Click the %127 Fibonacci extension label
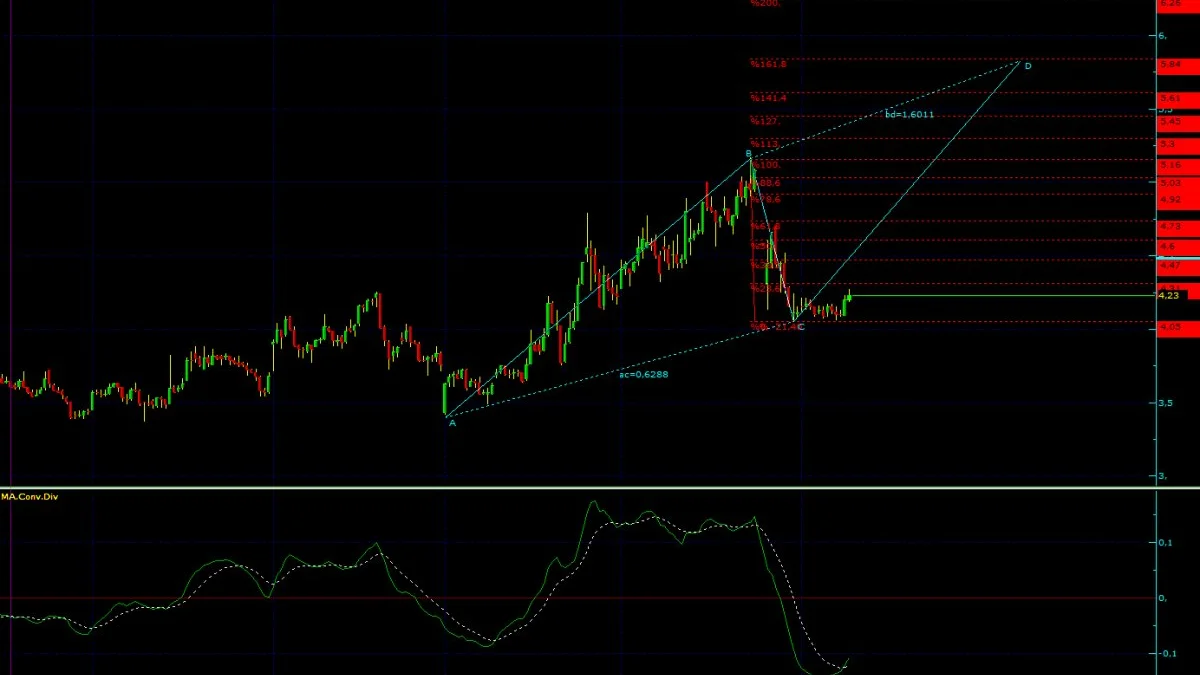The image size is (1200, 675). pos(765,120)
